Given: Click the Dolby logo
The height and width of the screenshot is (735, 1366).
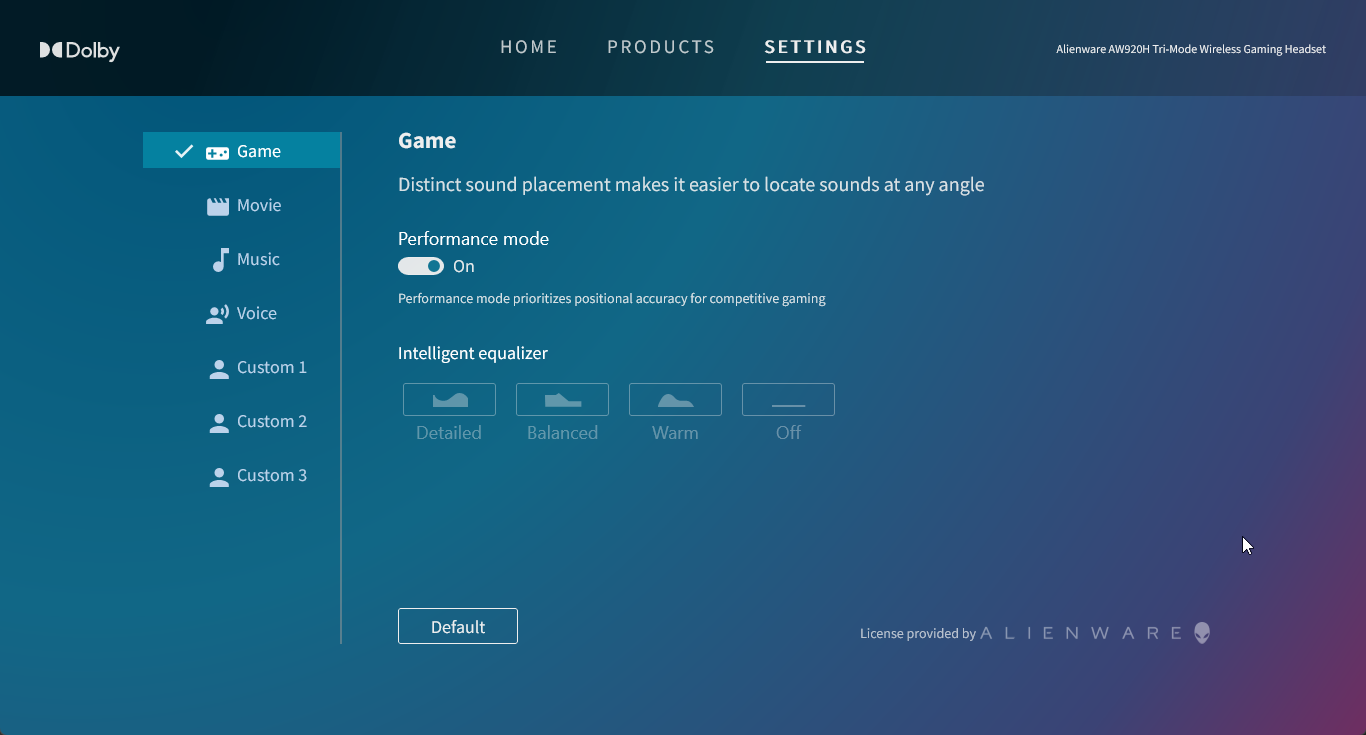Looking at the screenshot, I should point(79,50).
